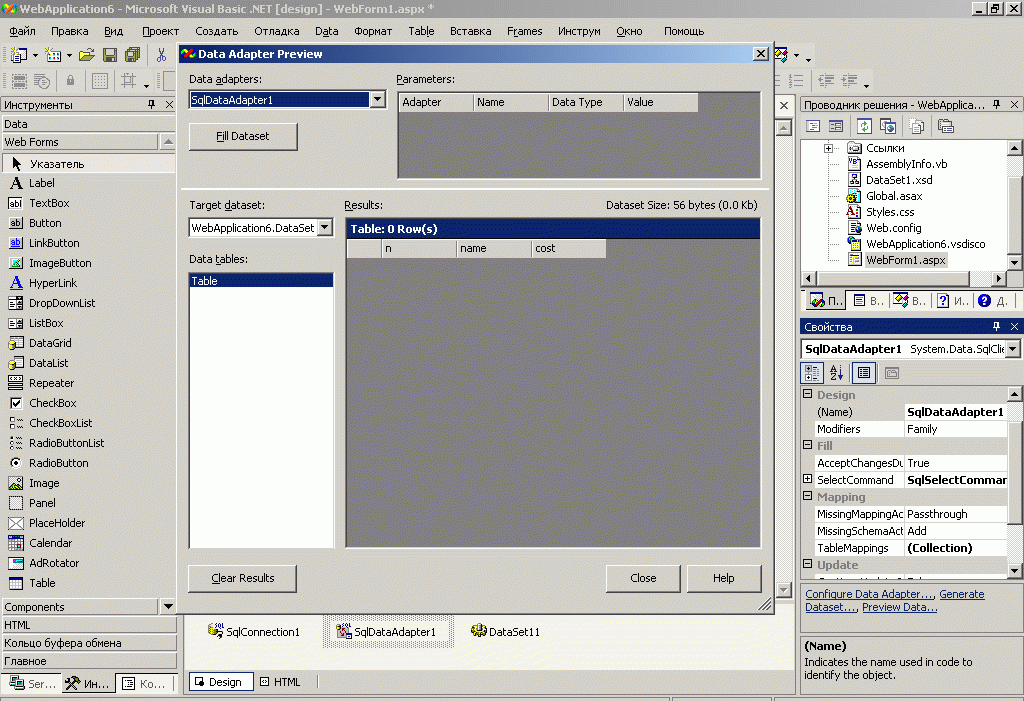Click the Open file folder toolbar icon
This screenshot has height=701, width=1024.
tap(87, 56)
